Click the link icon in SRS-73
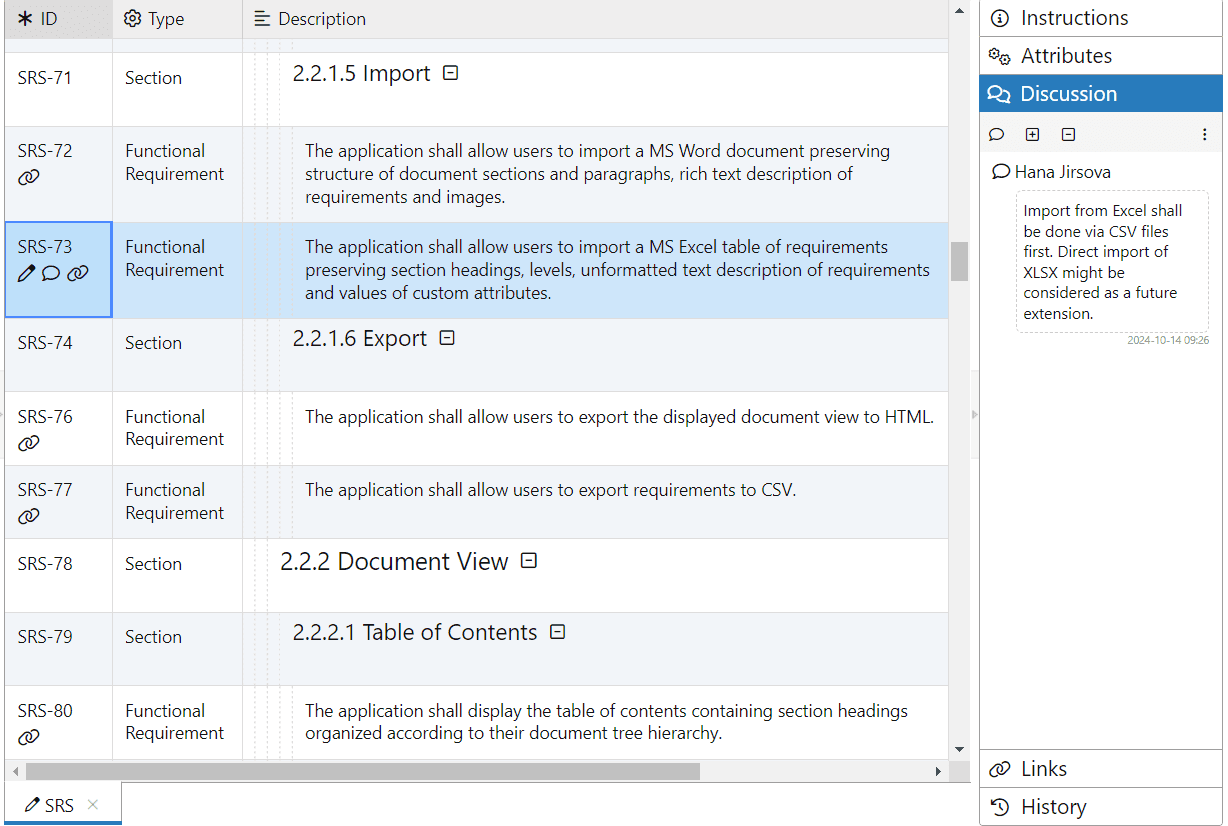This screenshot has width=1228, height=826. (78, 273)
